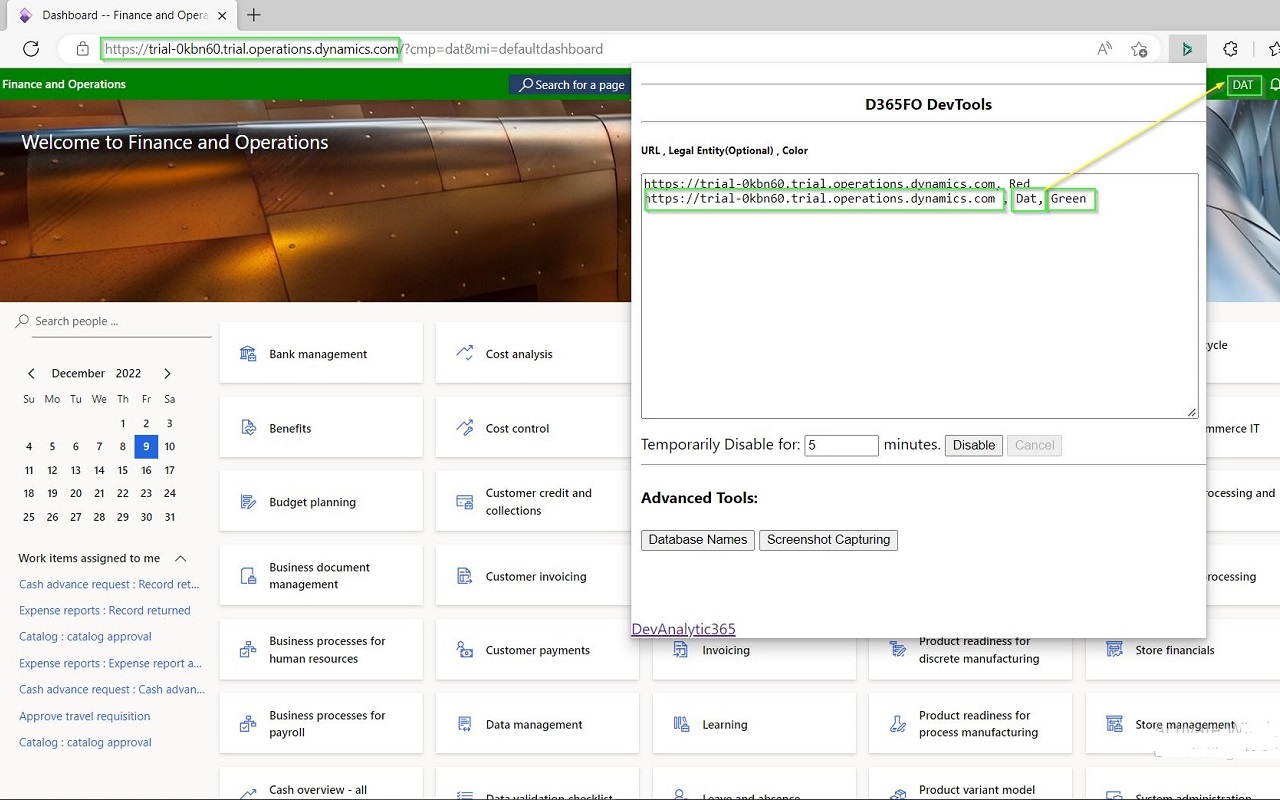Open the Bank management tile

pyautogui.click(x=320, y=353)
